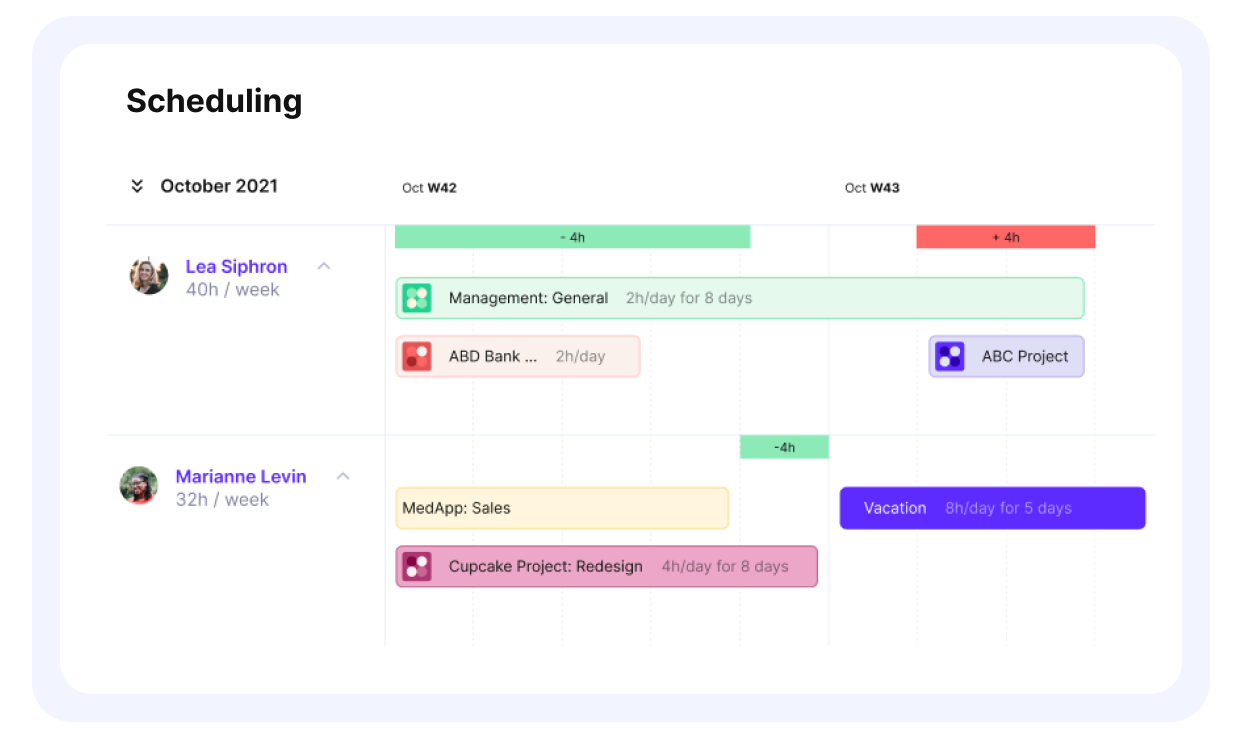
Task: Open Lea Siphron's profile name link
Action: tap(236, 267)
